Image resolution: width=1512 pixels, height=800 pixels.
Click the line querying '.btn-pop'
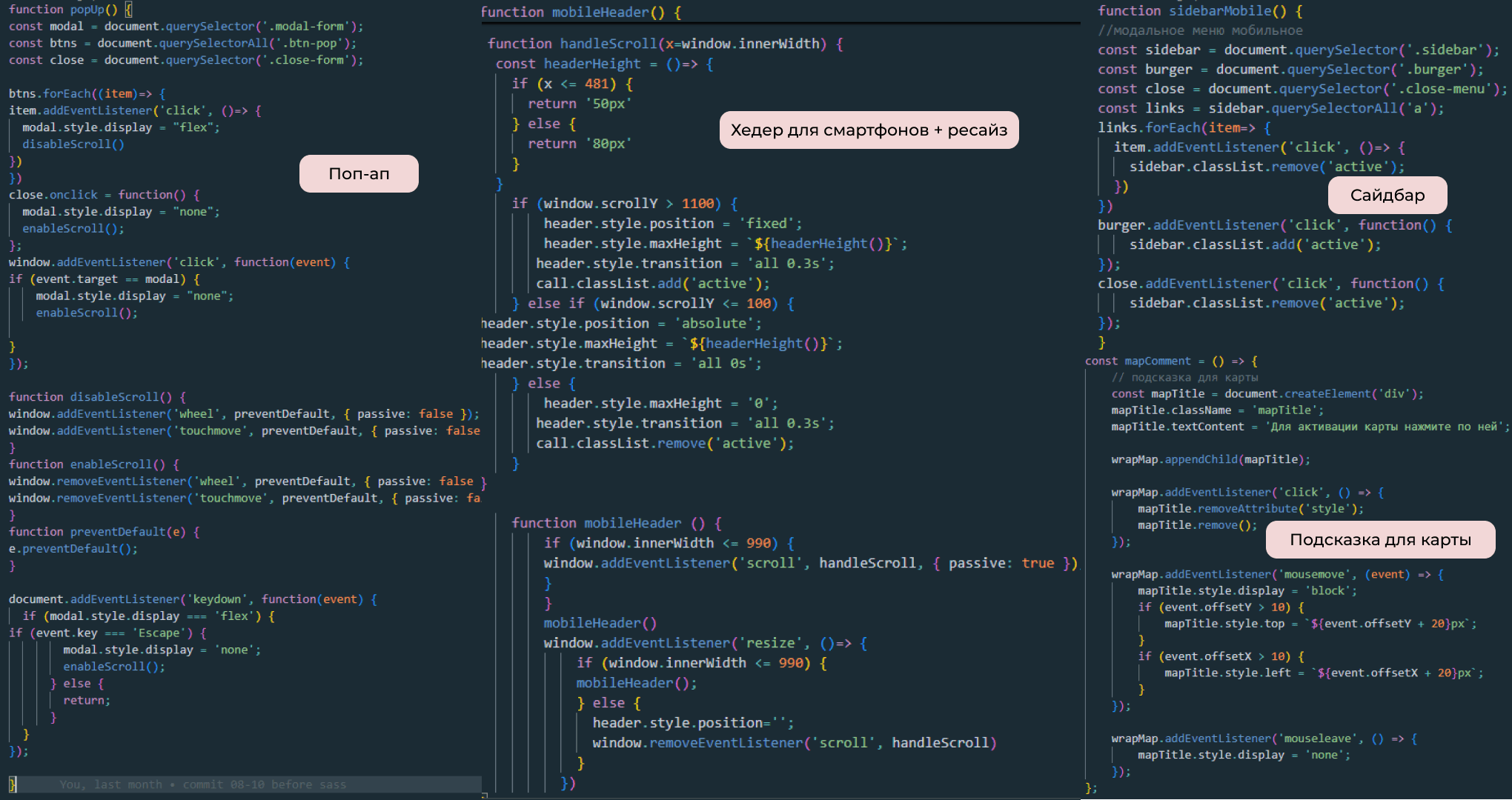[x=182, y=44]
